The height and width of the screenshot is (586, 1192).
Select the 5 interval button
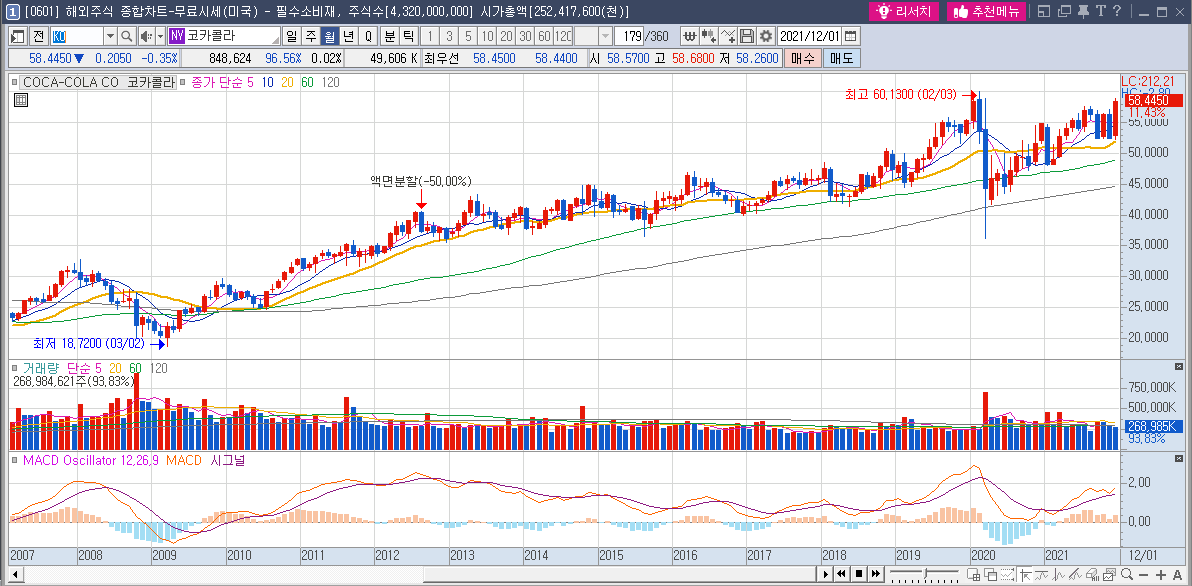(468, 36)
